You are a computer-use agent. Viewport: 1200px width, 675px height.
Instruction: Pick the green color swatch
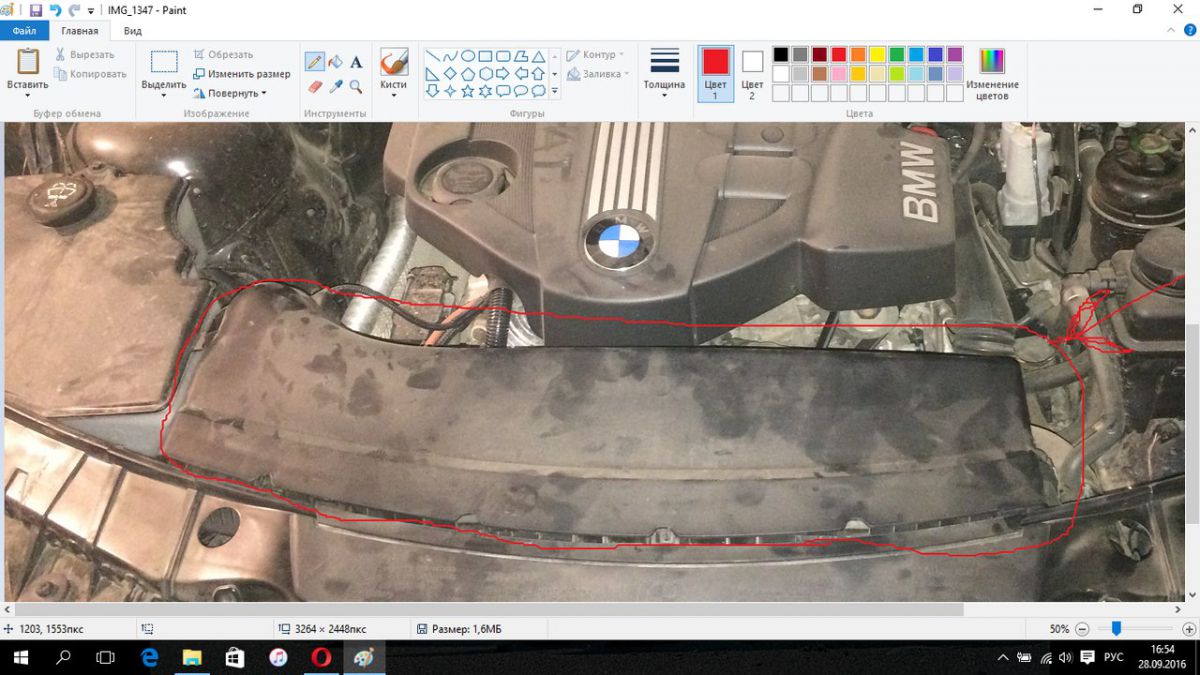(897, 54)
